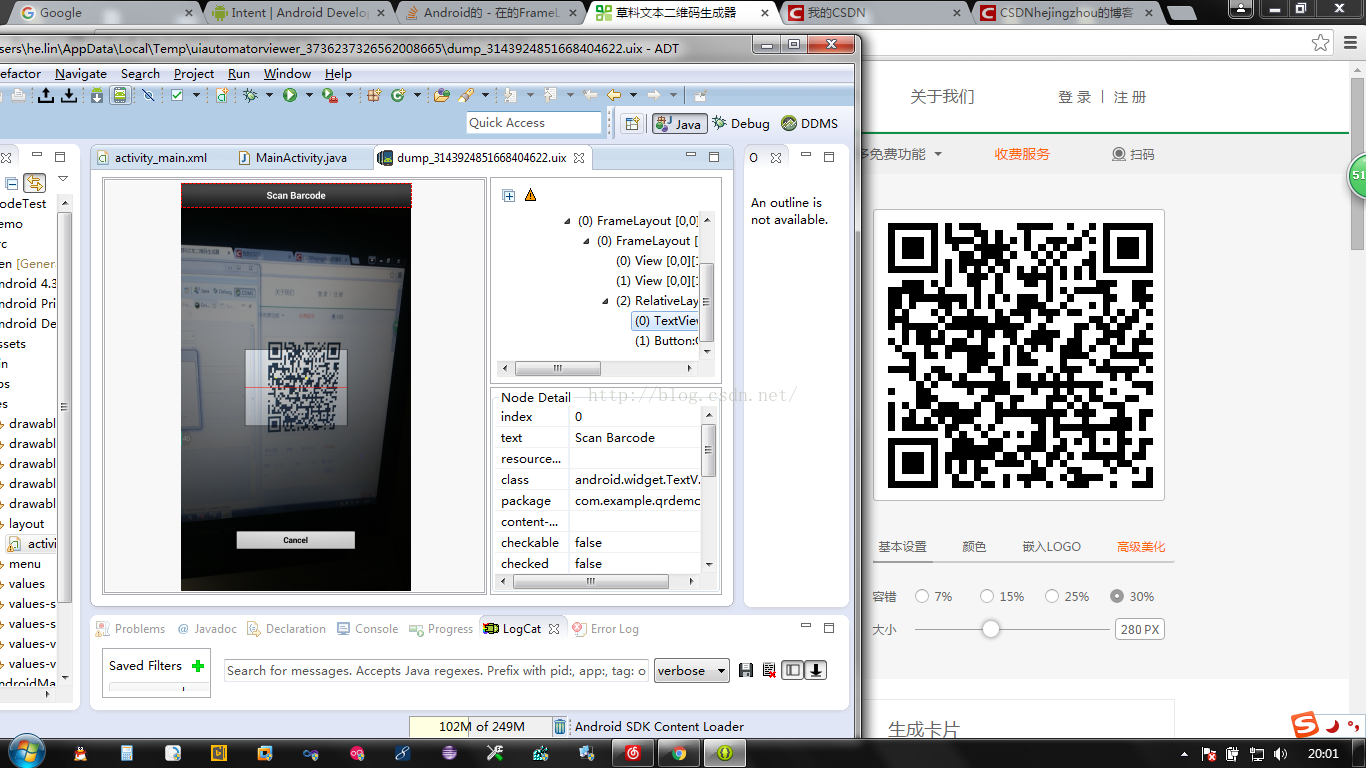Image resolution: width=1366 pixels, height=768 pixels.
Task: Click the New Java Package toolbar icon
Action: [374, 95]
